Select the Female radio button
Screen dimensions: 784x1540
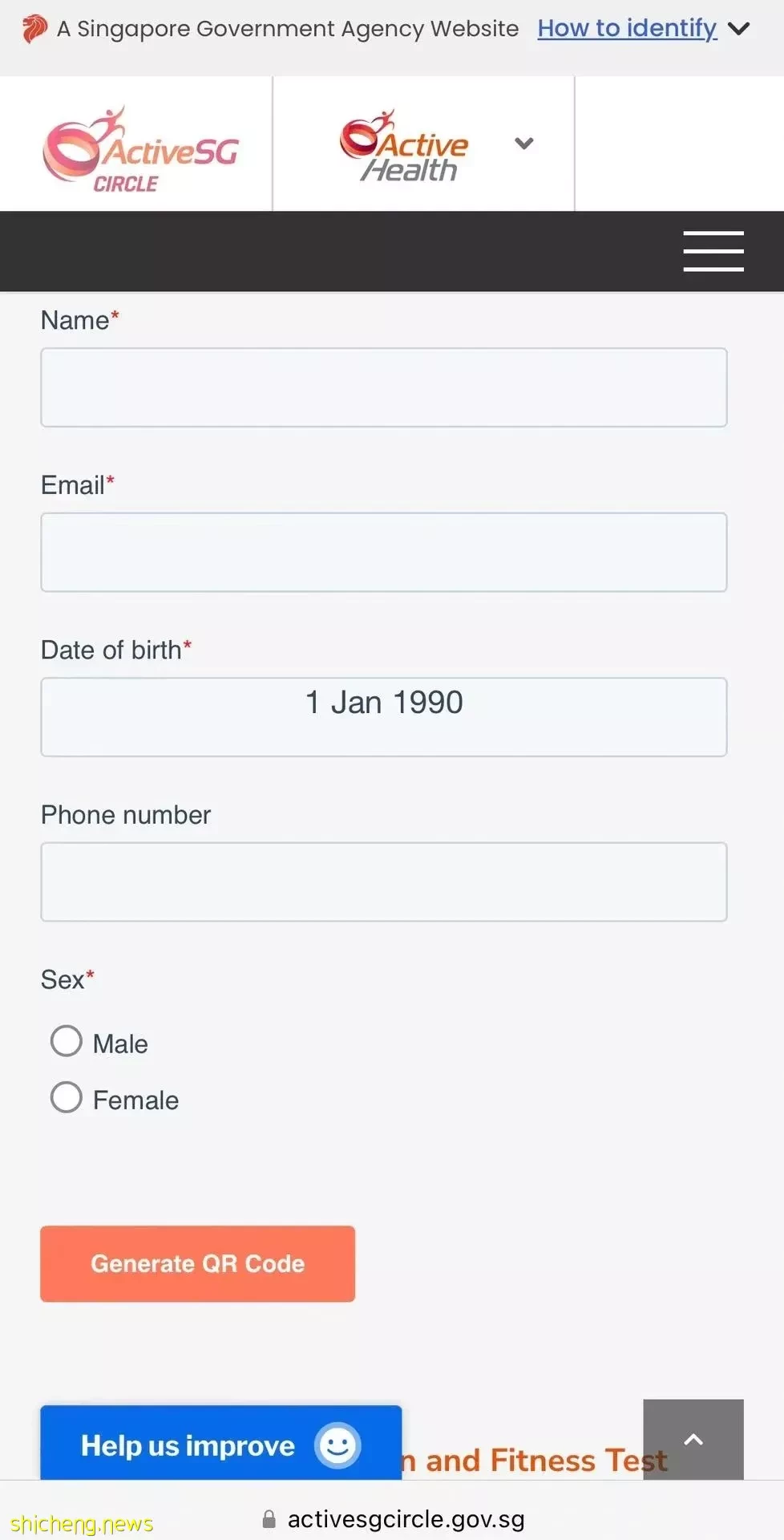67,1097
